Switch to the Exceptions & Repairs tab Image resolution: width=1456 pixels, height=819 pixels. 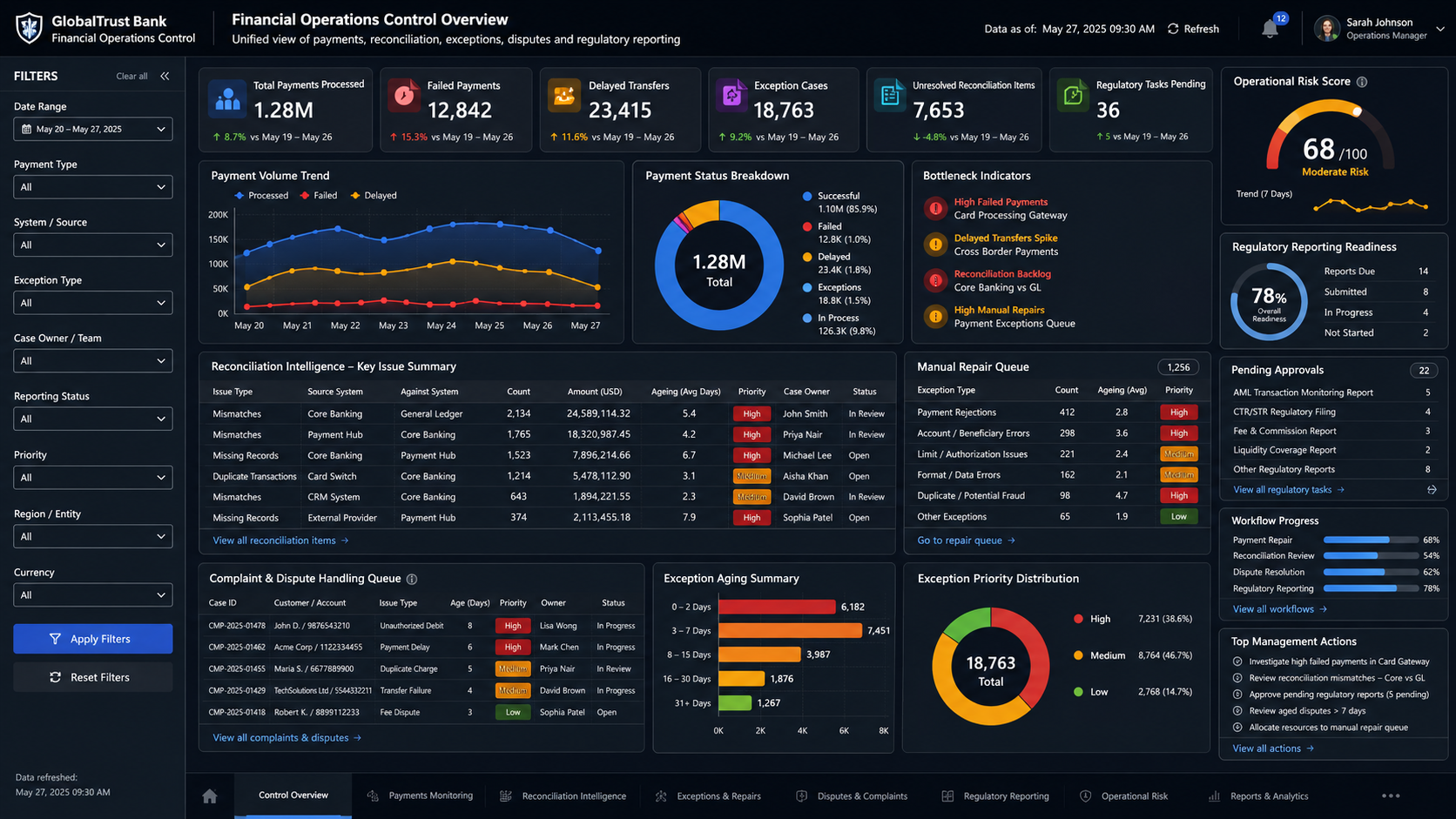(x=708, y=796)
